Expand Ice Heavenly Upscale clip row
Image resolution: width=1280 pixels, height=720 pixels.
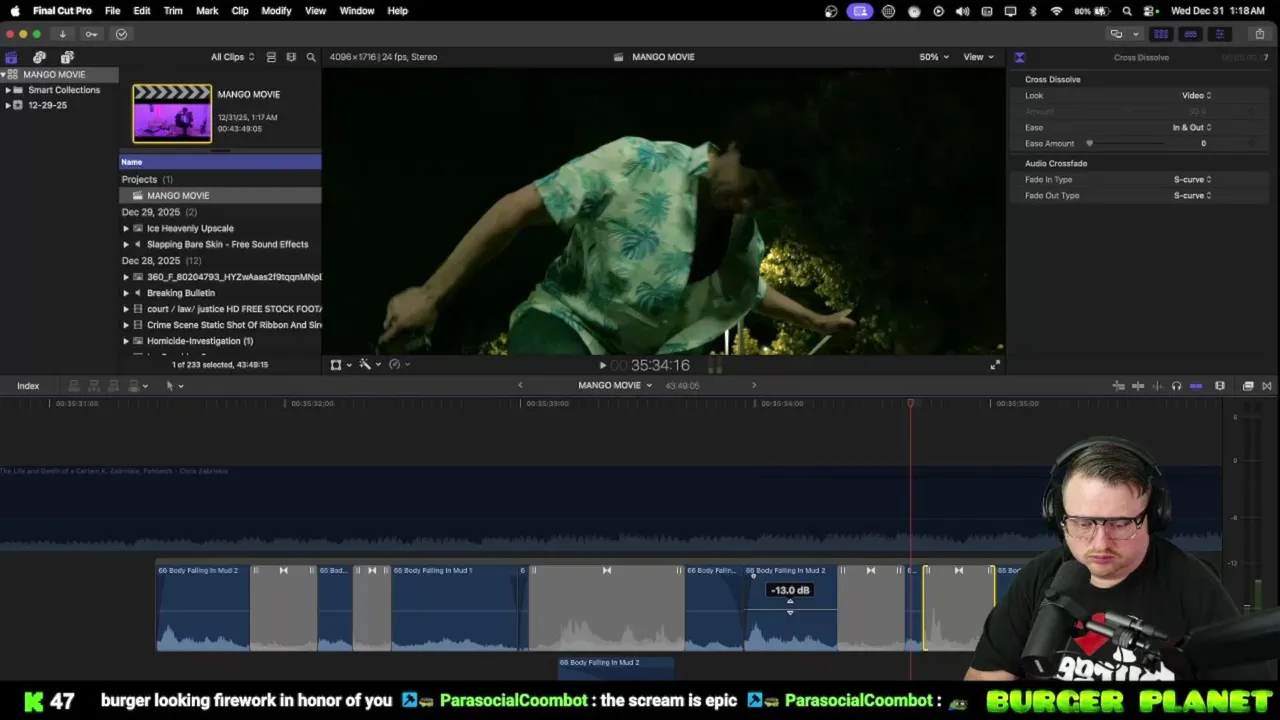point(126,228)
